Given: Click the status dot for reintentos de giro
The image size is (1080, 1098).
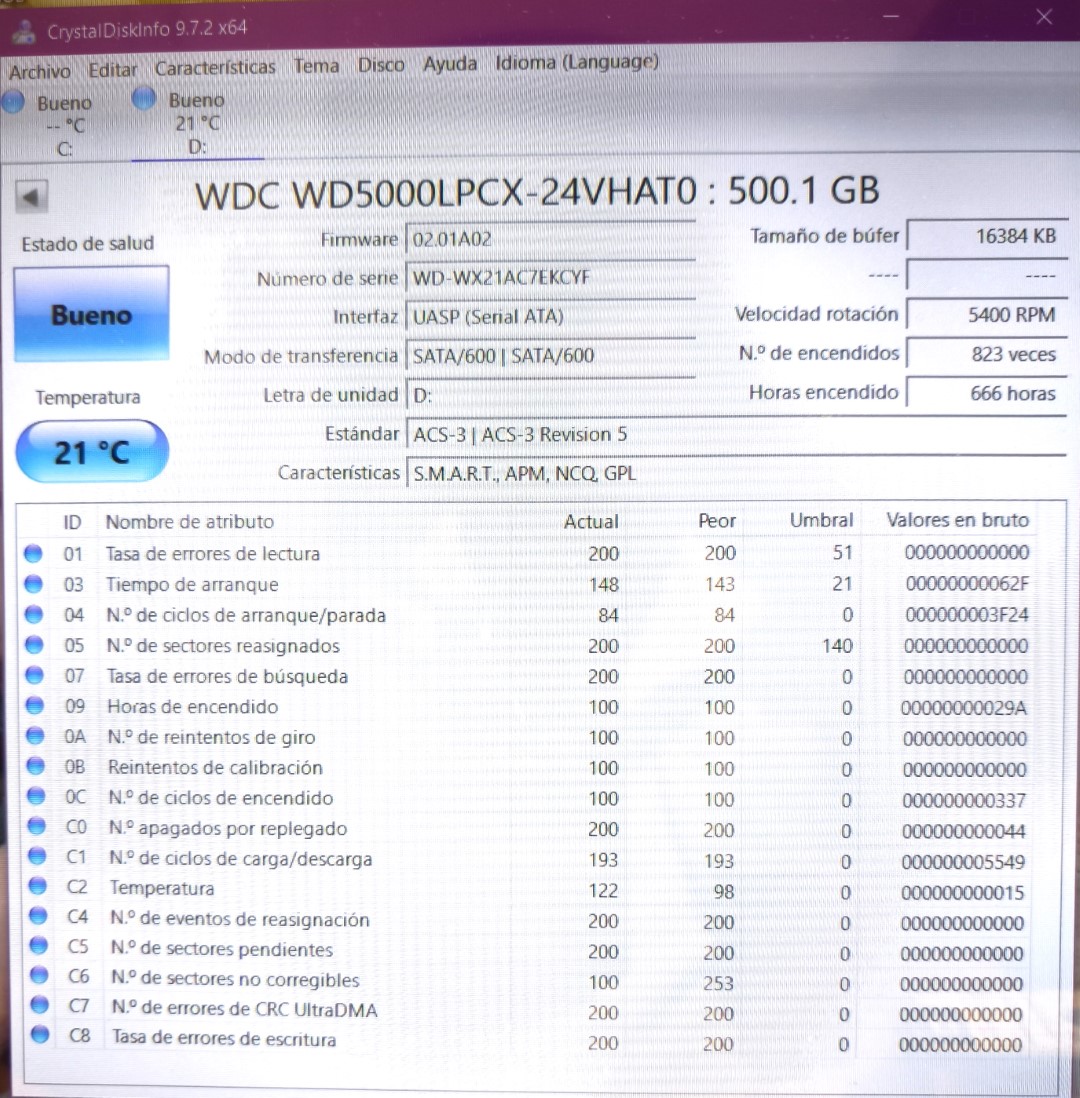Looking at the screenshot, I should (x=35, y=737).
